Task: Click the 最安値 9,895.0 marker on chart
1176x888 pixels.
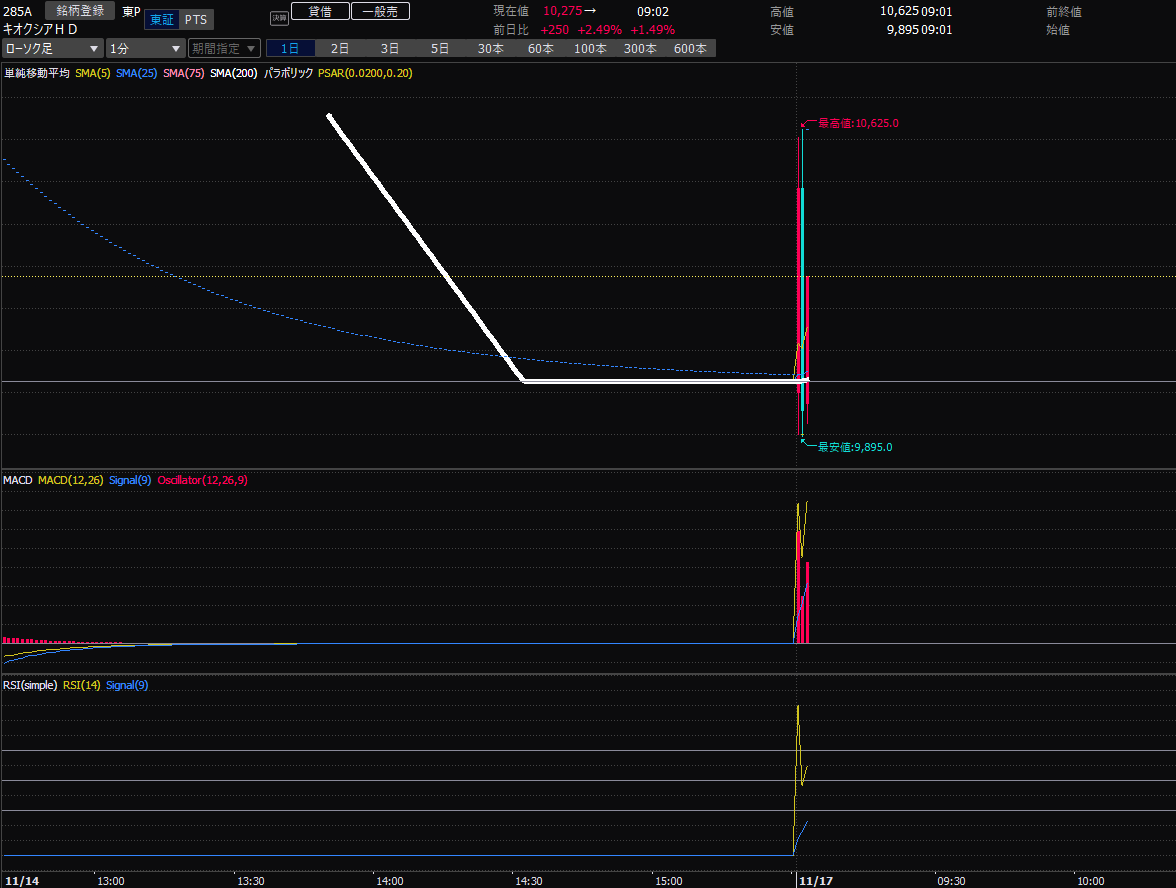Action: pyautogui.click(x=854, y=447)
